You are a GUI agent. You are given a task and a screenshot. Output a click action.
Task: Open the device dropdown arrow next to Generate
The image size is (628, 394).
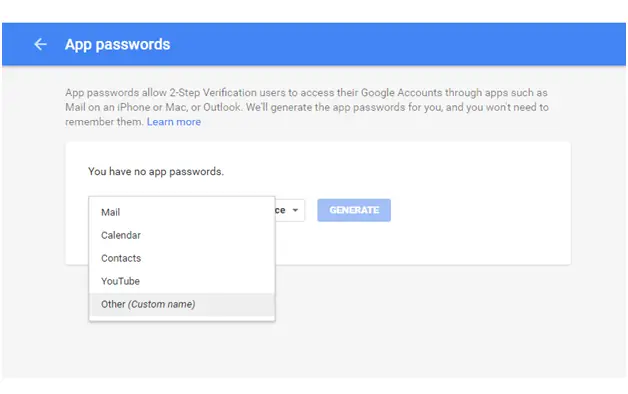point(295,210)
